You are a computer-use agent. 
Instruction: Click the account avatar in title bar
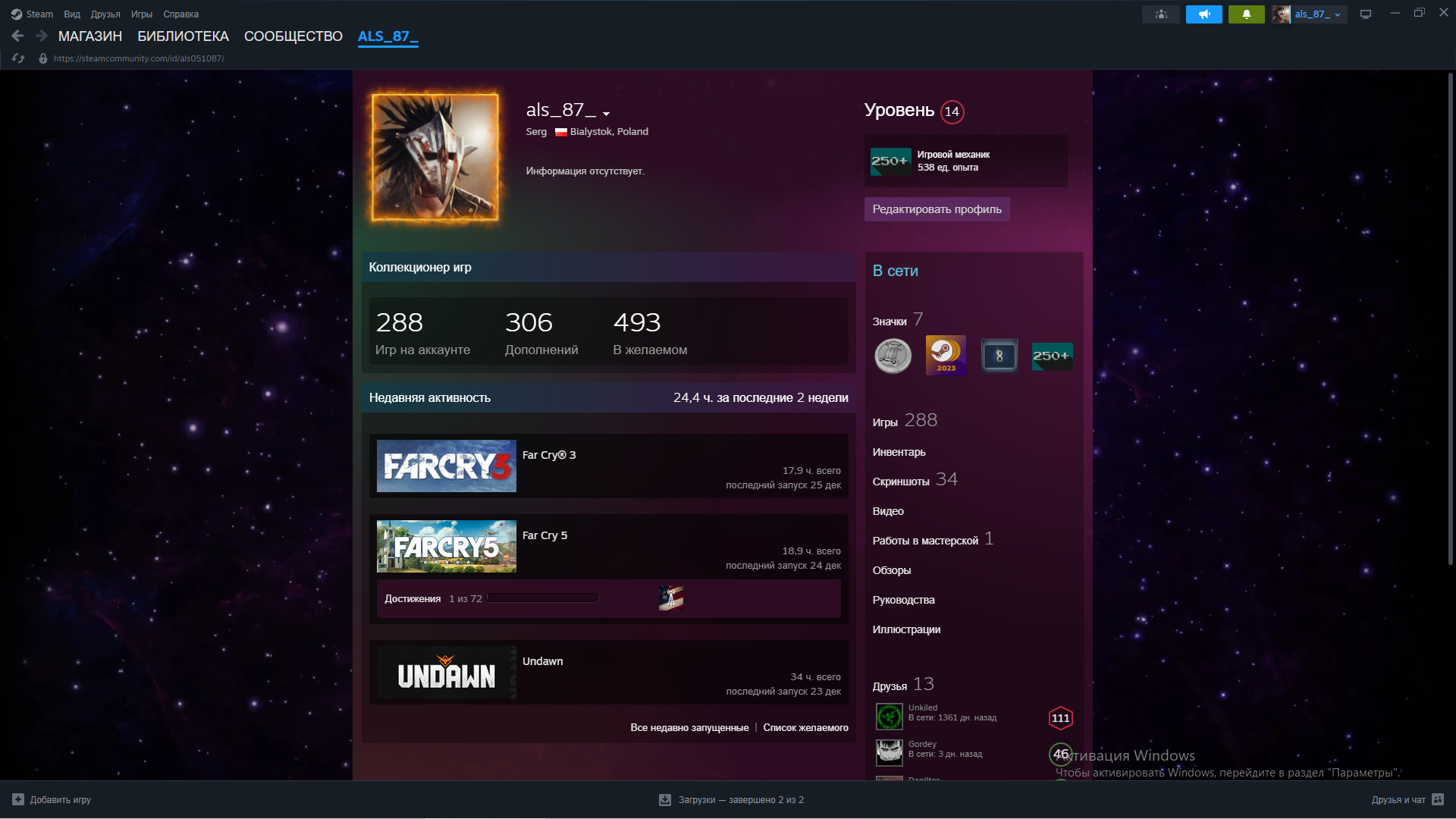1281,14
